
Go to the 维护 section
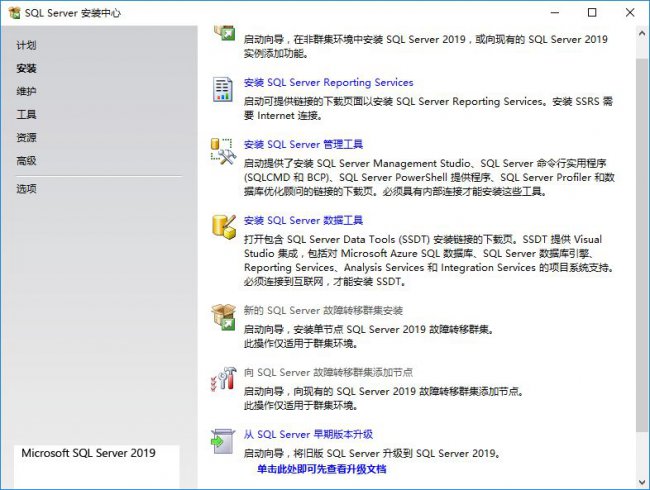(26, 91)
